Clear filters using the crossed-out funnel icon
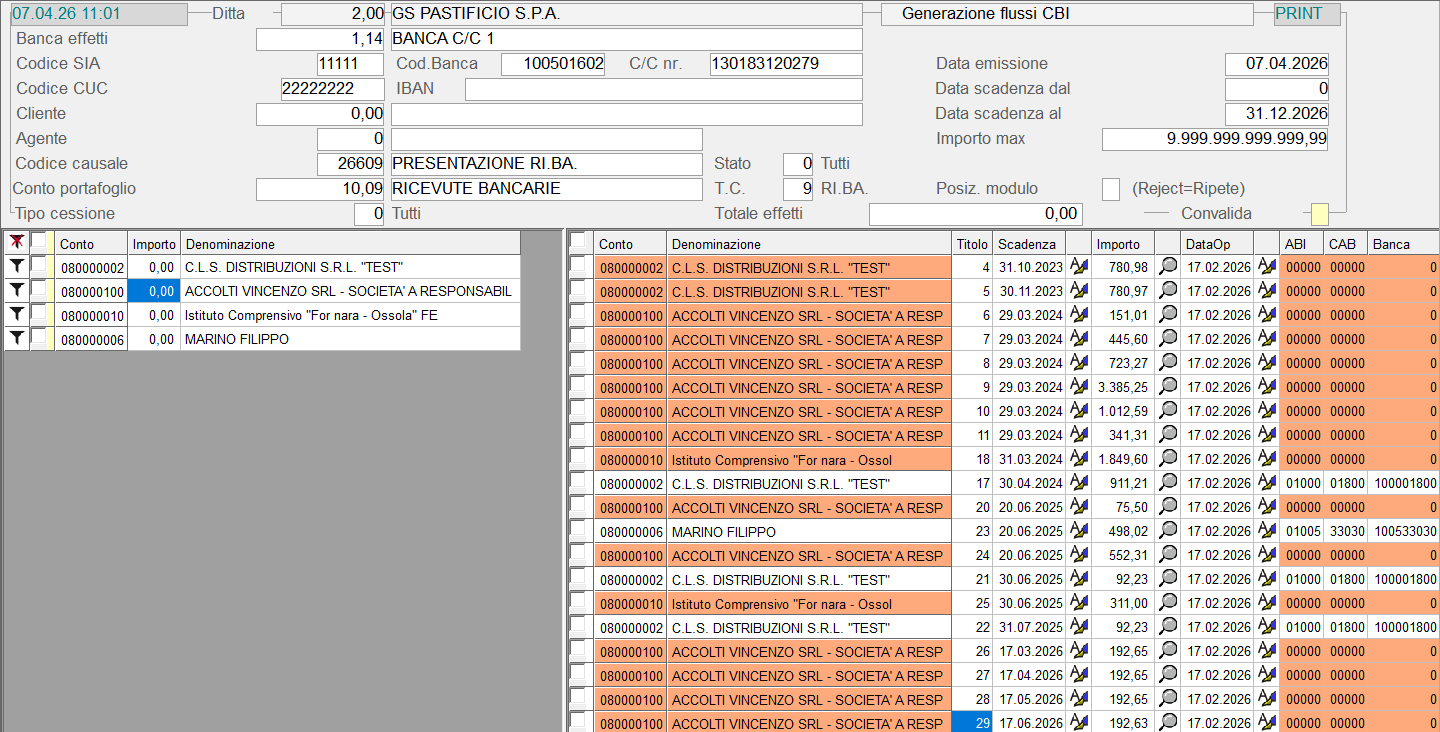Image resolution: width=1440 pixels, height=732 pixels. pyautogui.click(x=17, y=243)
